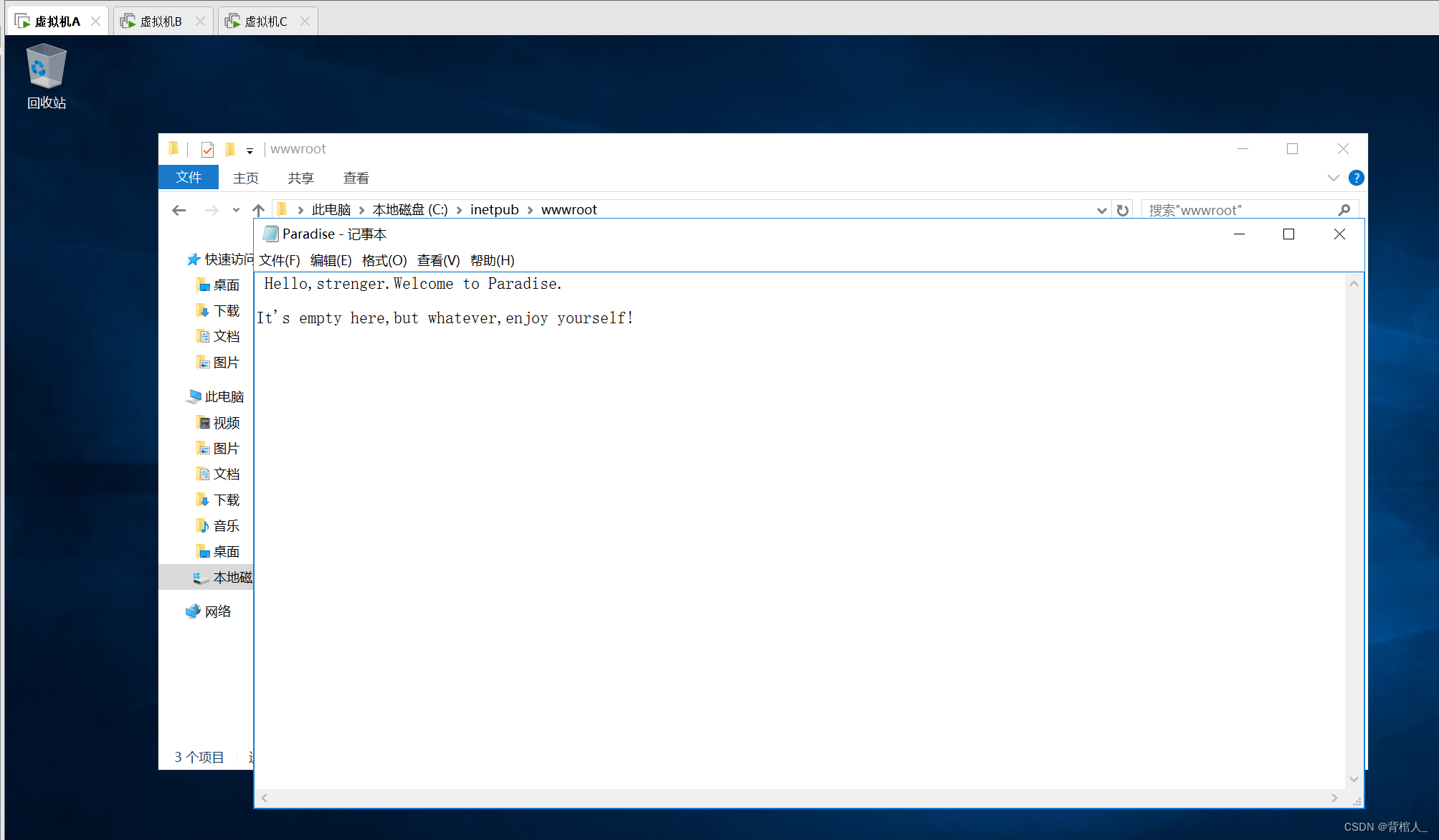The width and height of the screenshot is (1439, 840).
Task: Open the recent locations dropdown arrow
Action: pos(236,210)
